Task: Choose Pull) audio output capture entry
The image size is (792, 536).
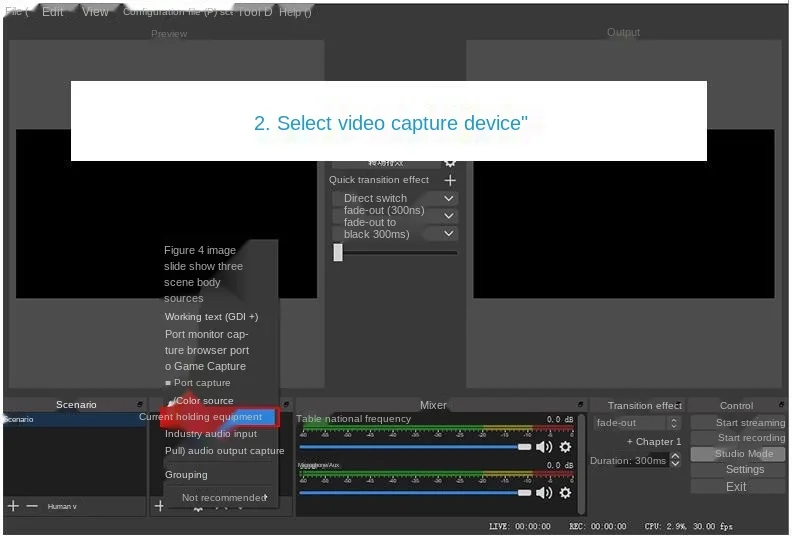Action: click(224, 451)
